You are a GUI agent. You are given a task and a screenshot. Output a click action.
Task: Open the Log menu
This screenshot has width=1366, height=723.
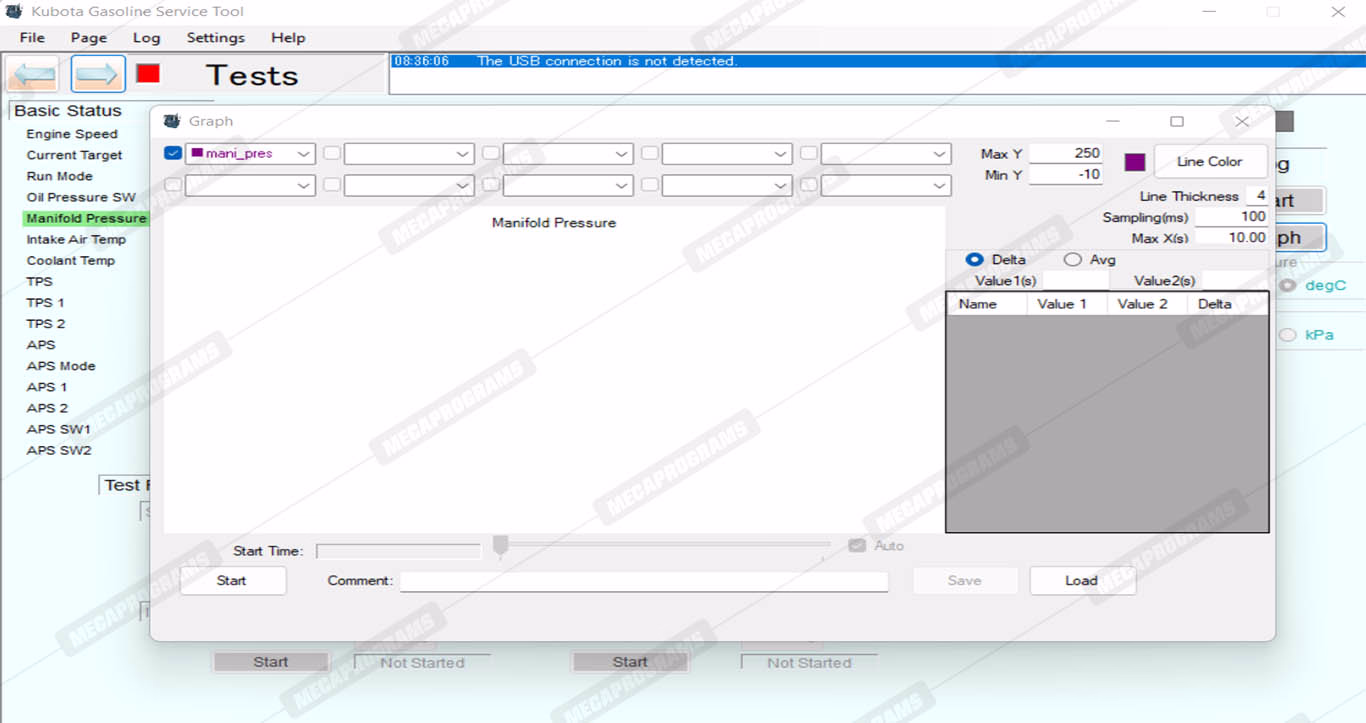pyautogui.click(x=146, y=38)
